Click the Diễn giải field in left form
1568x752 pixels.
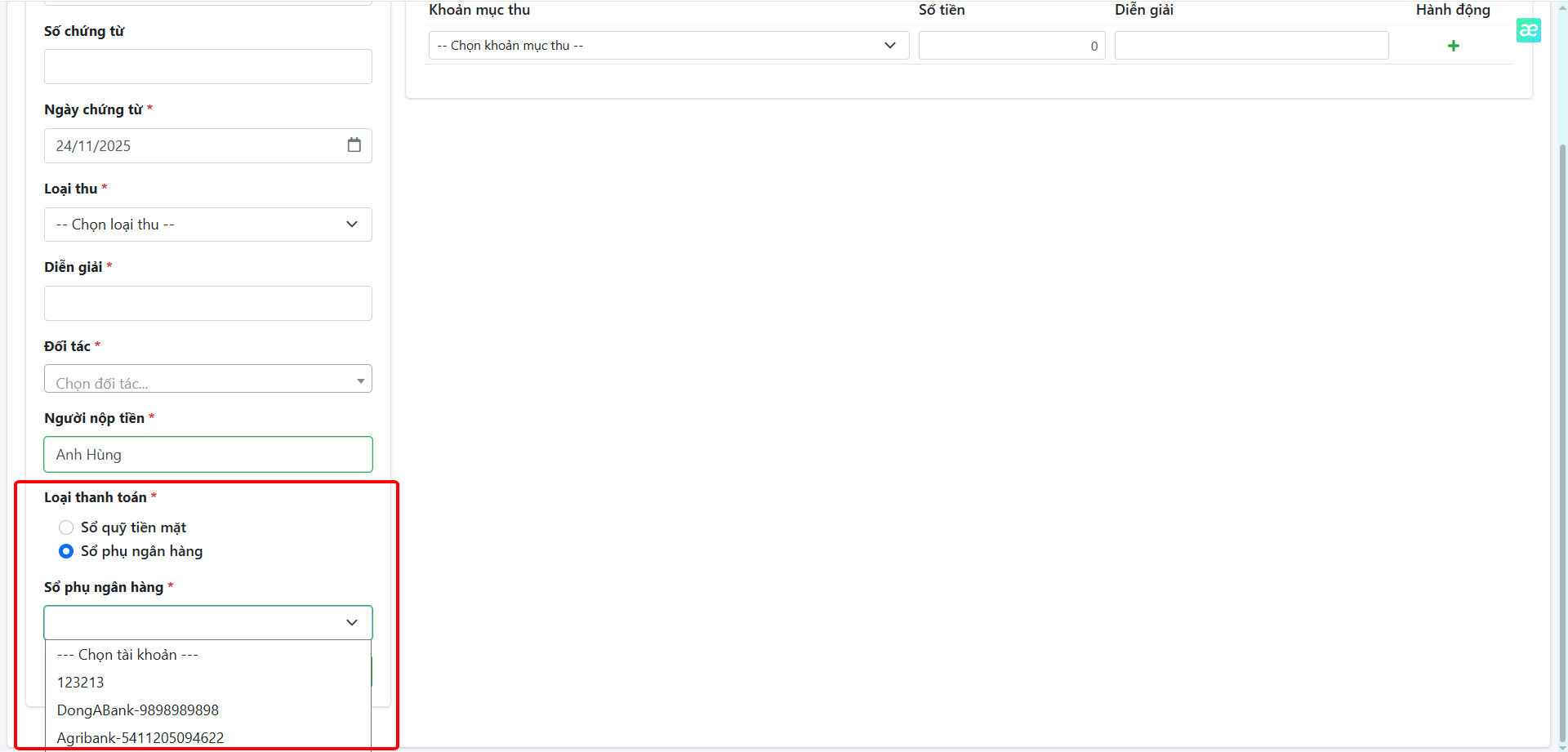click(x=207, y=303)
